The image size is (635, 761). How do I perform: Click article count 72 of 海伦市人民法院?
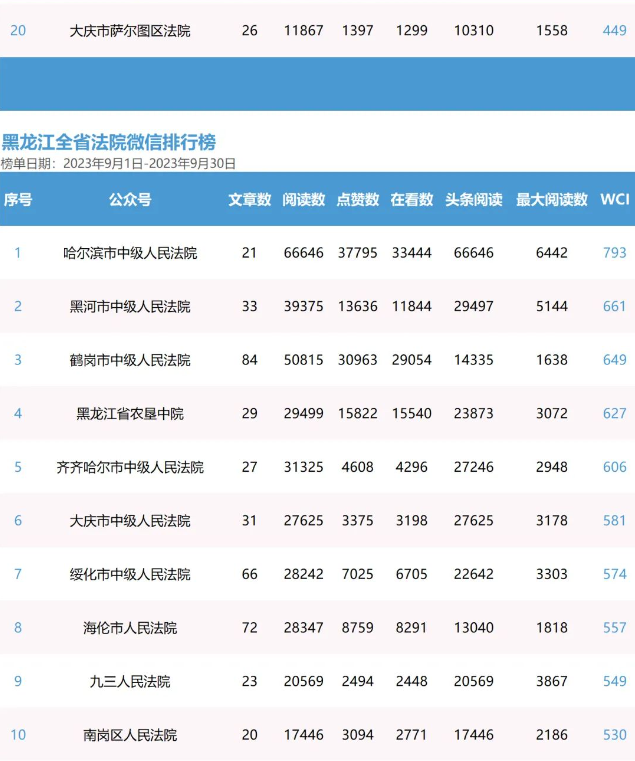[250, 628]
